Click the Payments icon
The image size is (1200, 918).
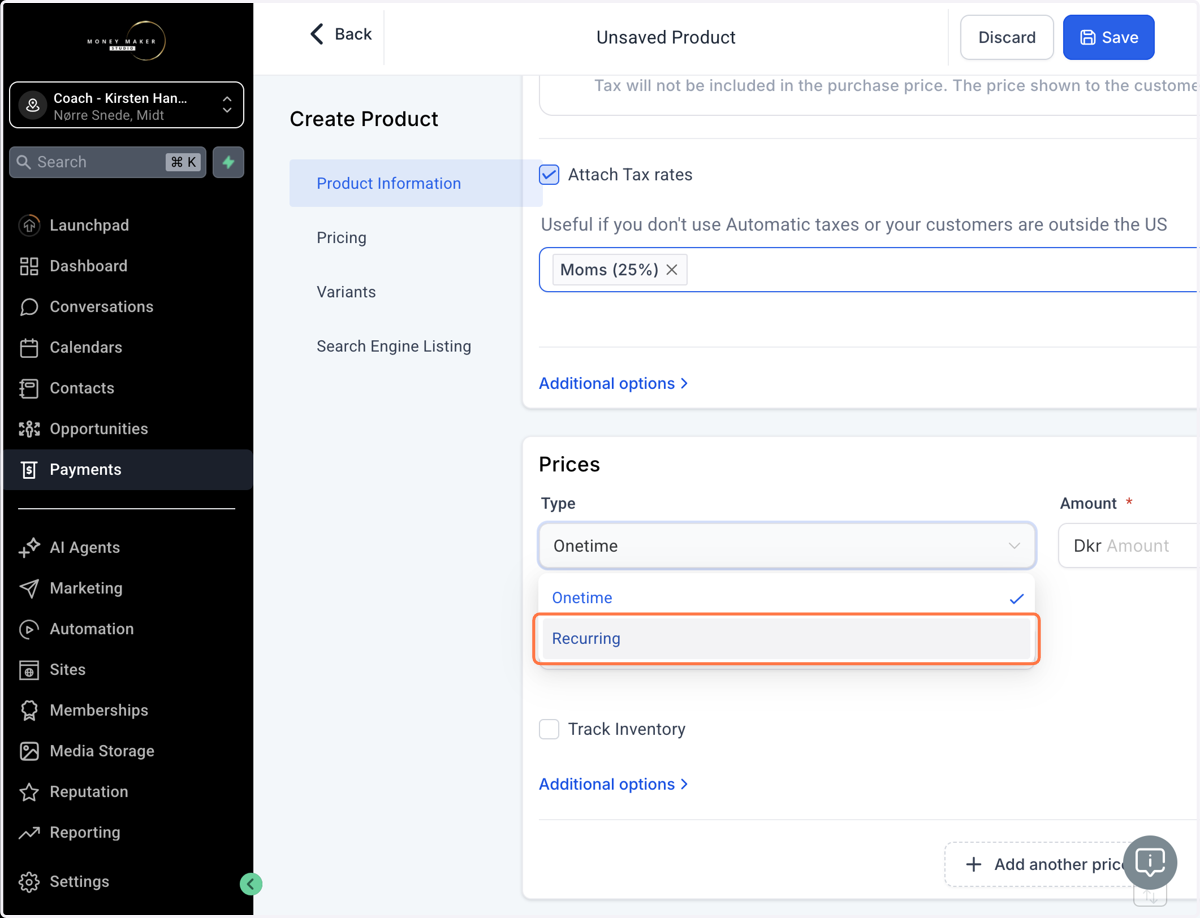pos(29,469)
